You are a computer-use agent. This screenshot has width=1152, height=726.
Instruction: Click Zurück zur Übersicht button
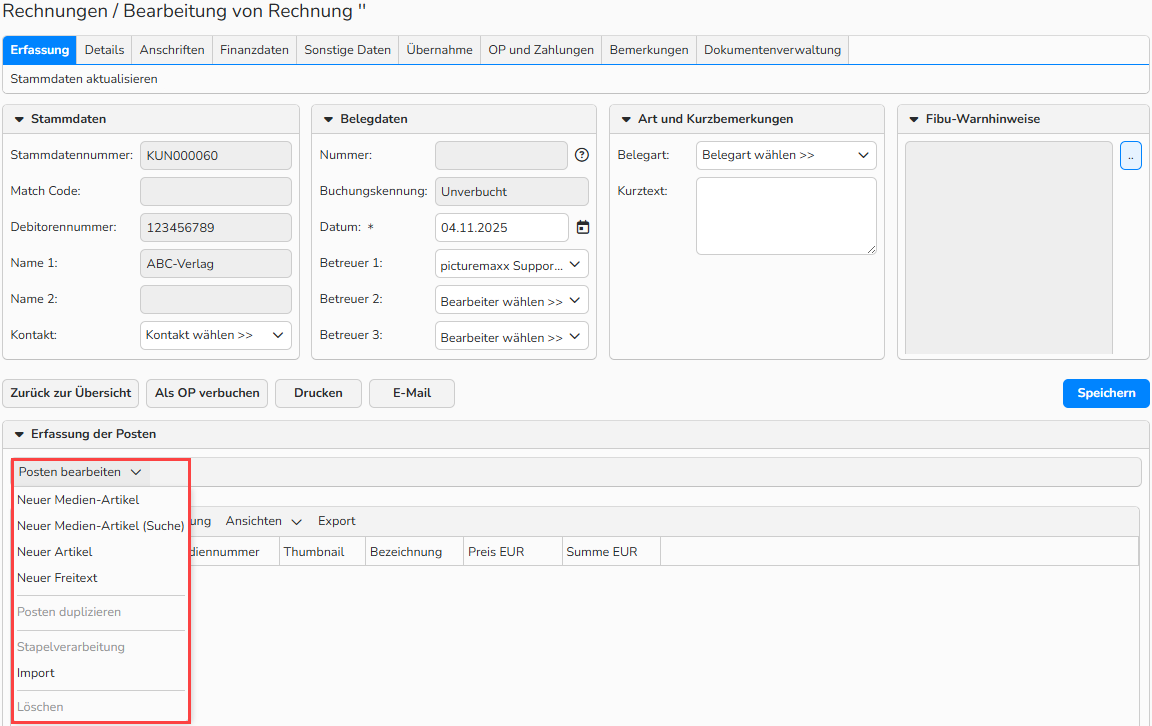(x=71, y=393)
